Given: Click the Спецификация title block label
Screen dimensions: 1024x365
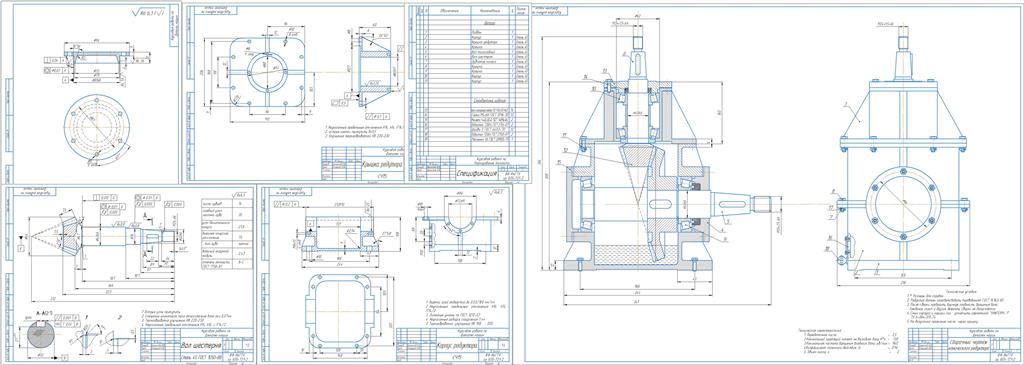Looking at the screenshot, I should [x=476, y=175].
